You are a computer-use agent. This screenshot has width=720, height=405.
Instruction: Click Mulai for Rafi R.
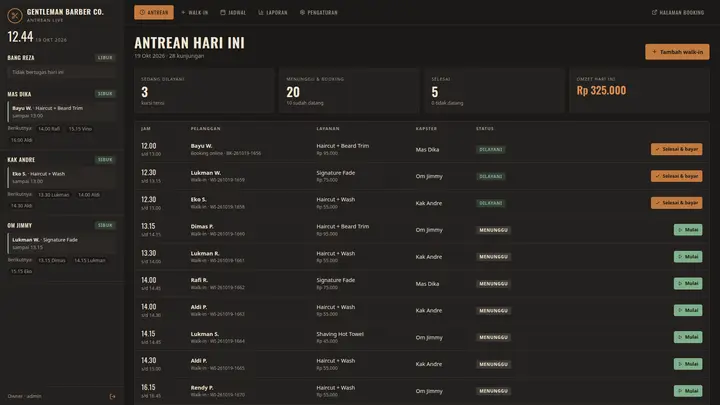click(688, 283)
